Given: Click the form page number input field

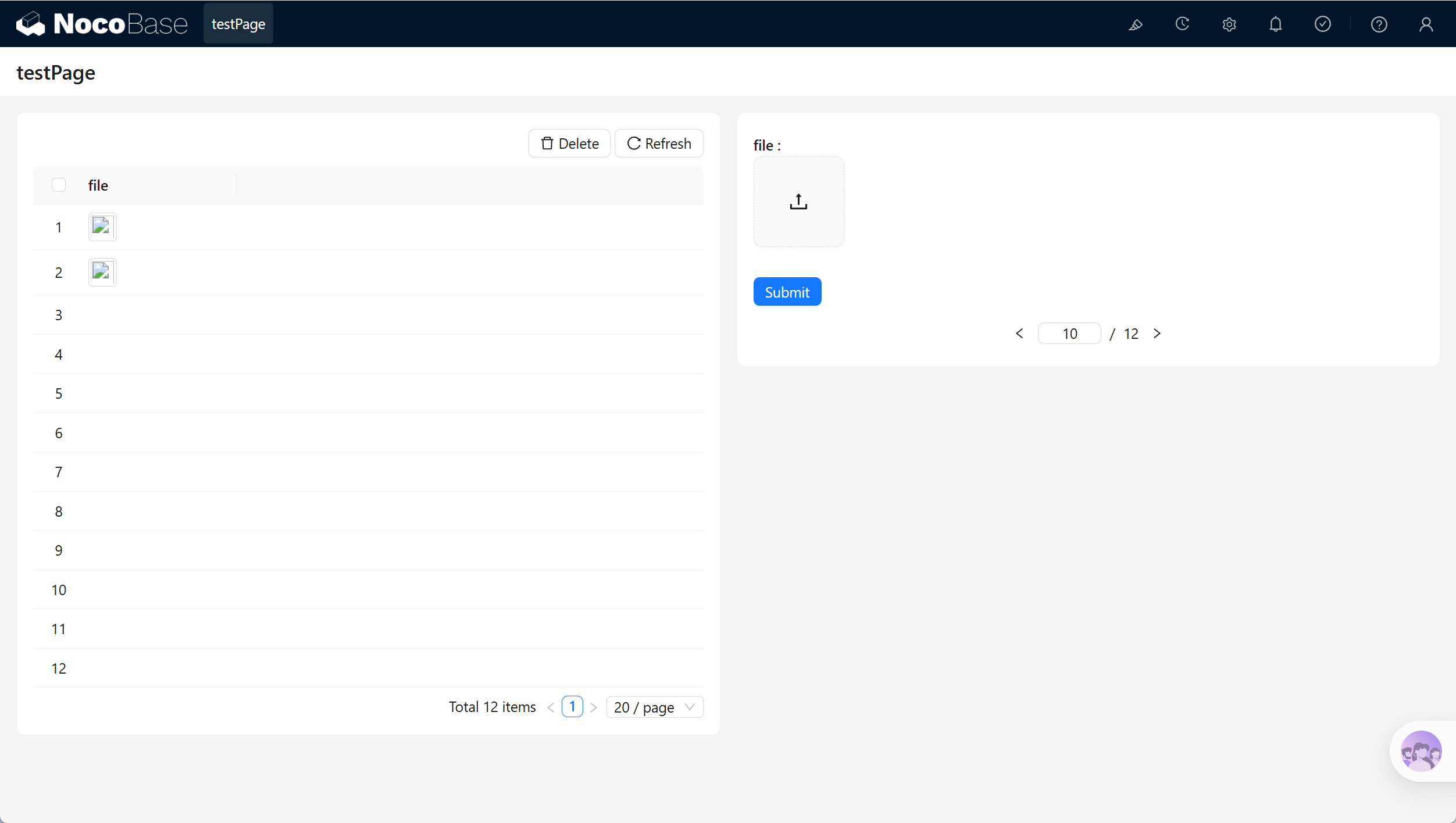Looking at the screenshot, I should 1069,334.
